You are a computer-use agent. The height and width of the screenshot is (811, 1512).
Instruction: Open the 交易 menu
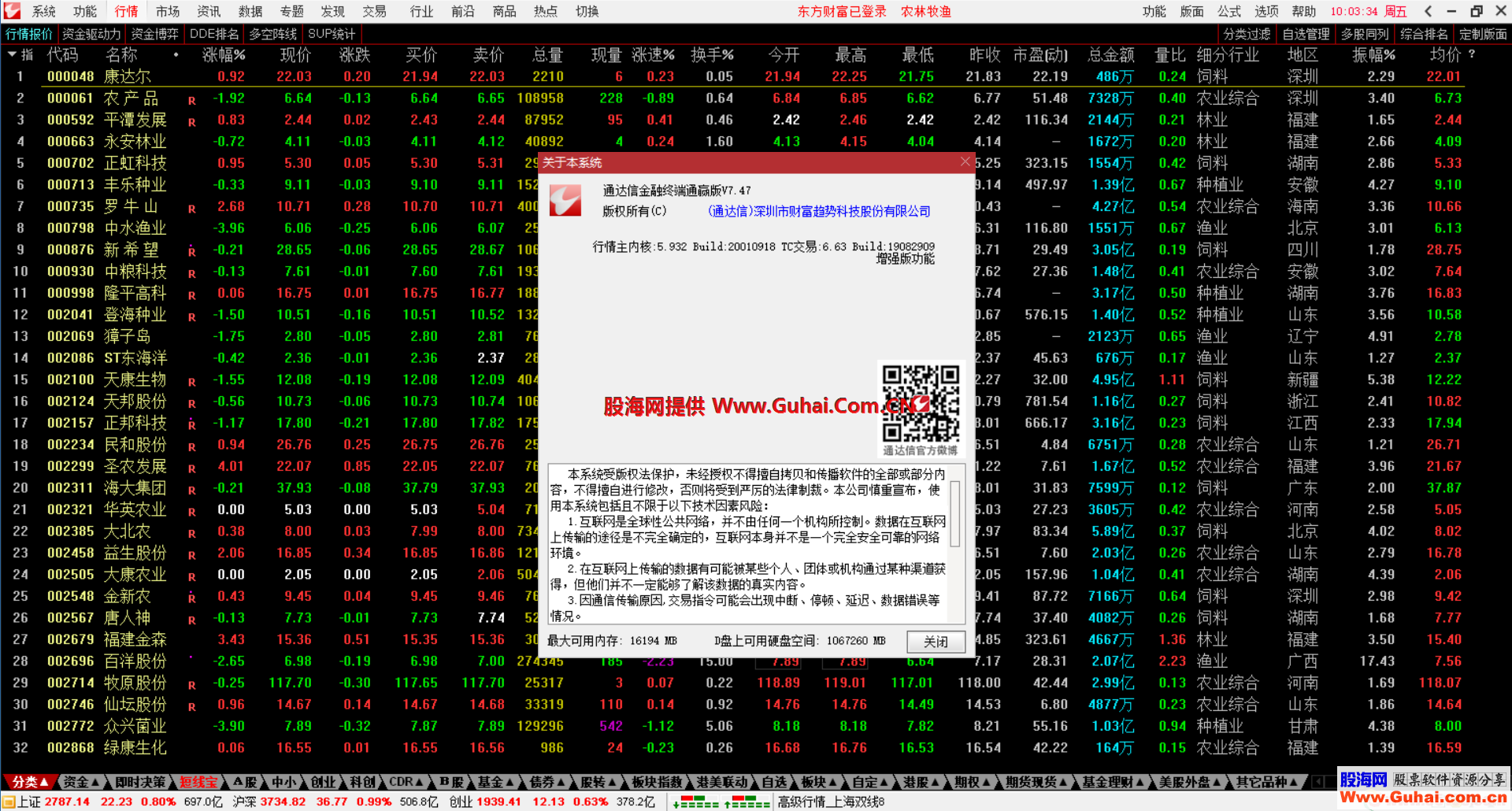(374, 11)
